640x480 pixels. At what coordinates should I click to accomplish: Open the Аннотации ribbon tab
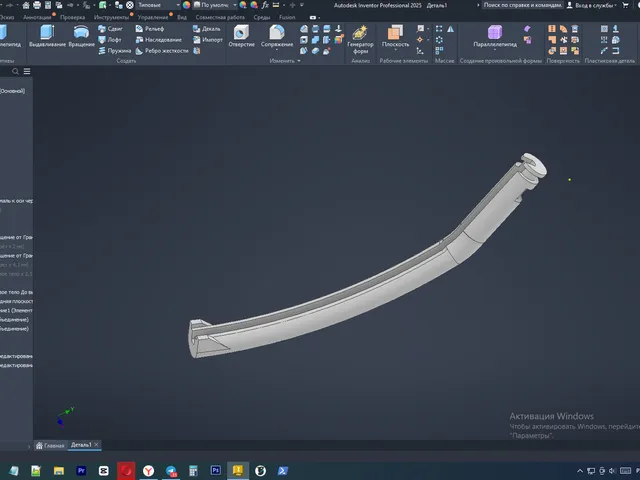point(37,17)
